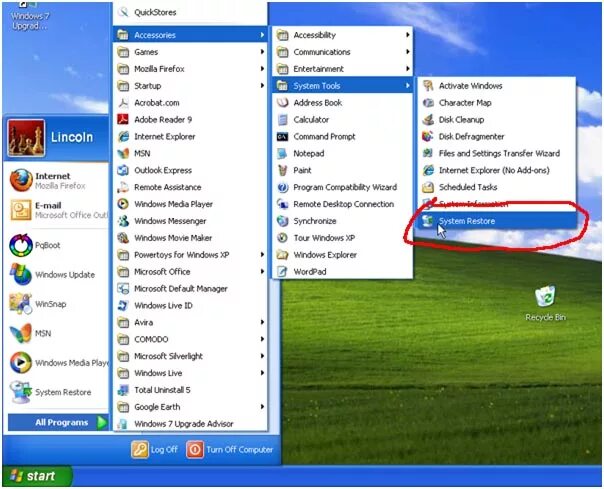The height and width of the screenshot is (489, 604).
Task: Open Acrobat.com entry
Action: click(191, 103)
